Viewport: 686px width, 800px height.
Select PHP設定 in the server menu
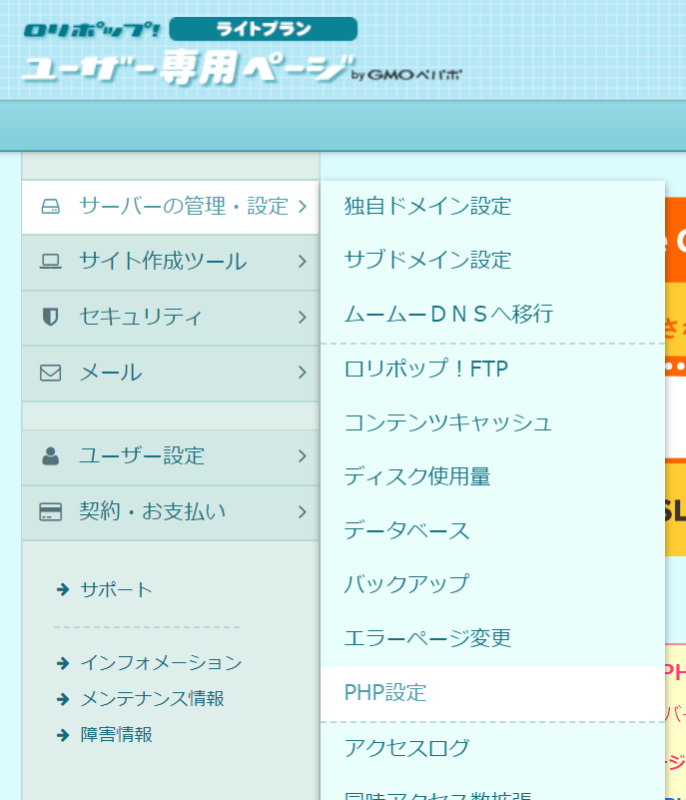click(x=385, y=693)
